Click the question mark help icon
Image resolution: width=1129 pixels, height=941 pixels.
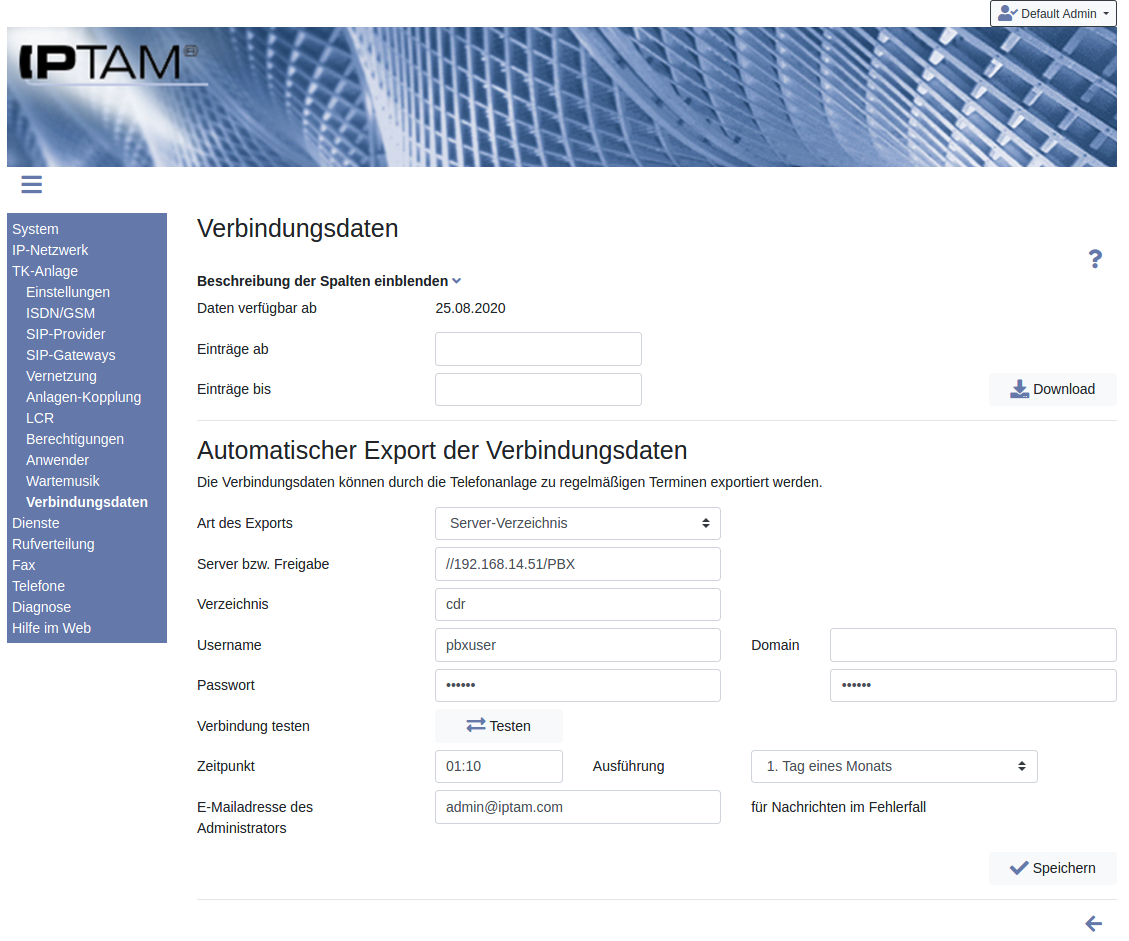pyautogui.click(x=1095, y=259)
